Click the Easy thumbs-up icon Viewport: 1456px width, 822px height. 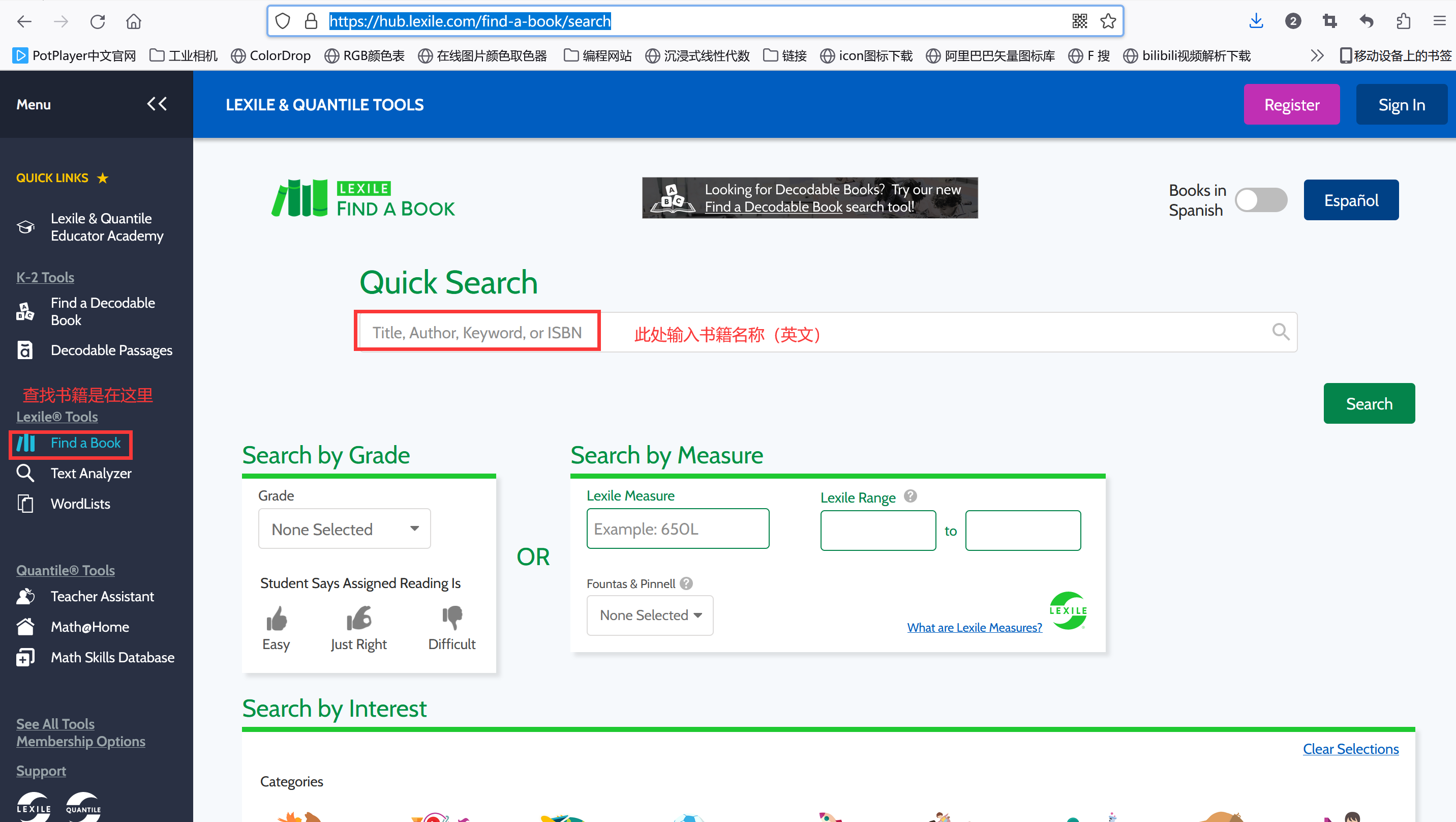coord(277,619)
